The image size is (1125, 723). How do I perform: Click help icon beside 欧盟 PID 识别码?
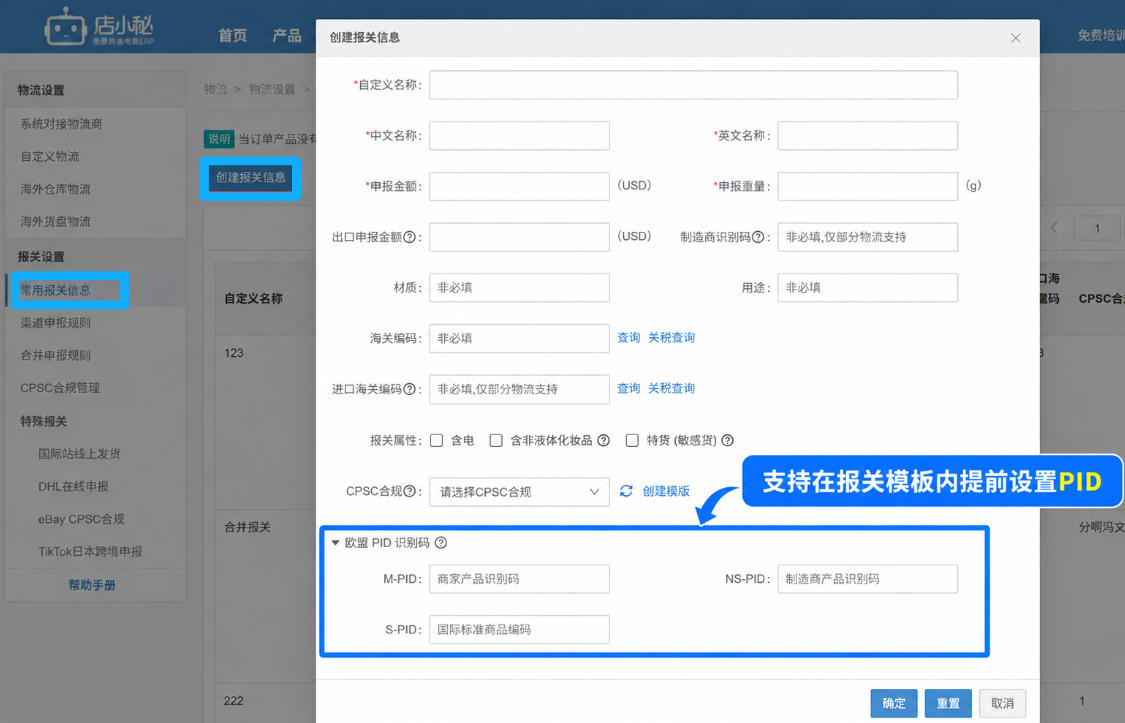coord(441,543)
